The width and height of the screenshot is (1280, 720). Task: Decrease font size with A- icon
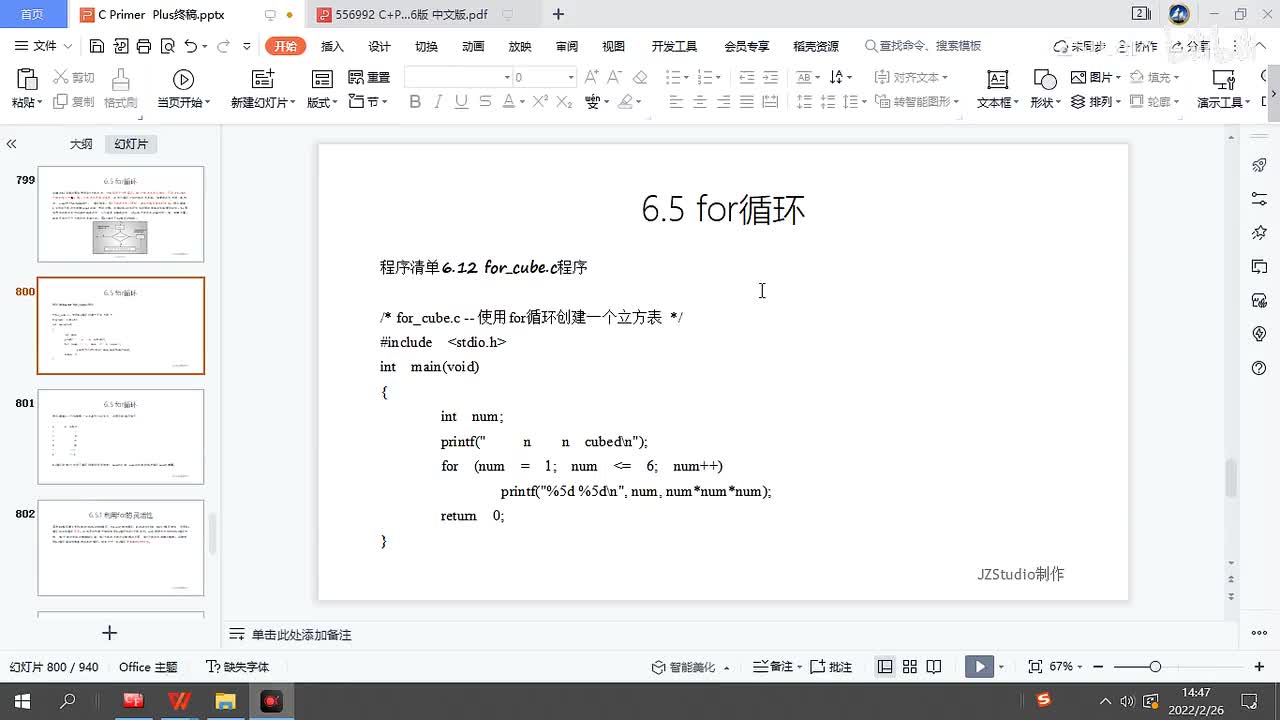[x=615, y=77]
